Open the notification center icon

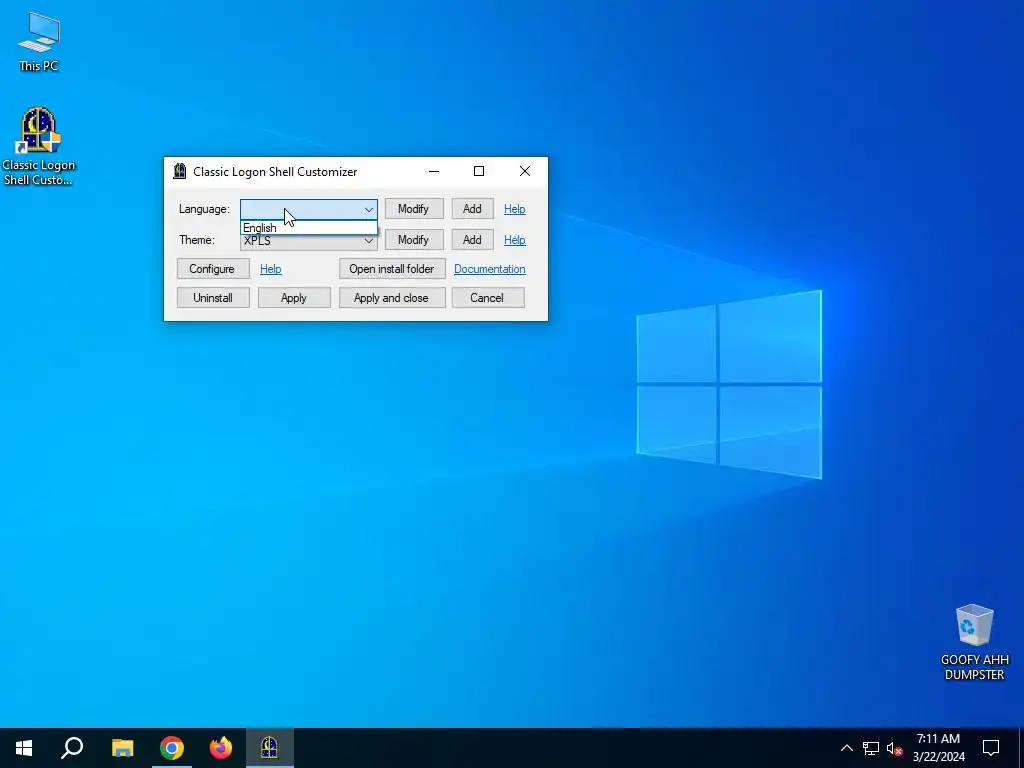991,748
